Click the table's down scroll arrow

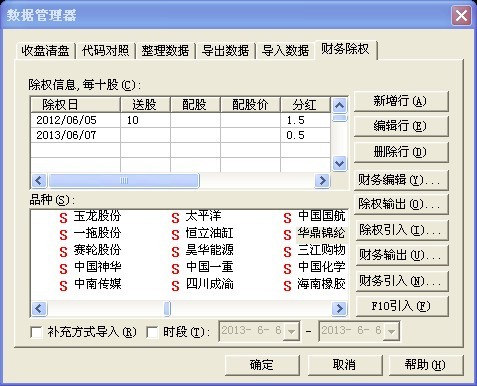339,164
